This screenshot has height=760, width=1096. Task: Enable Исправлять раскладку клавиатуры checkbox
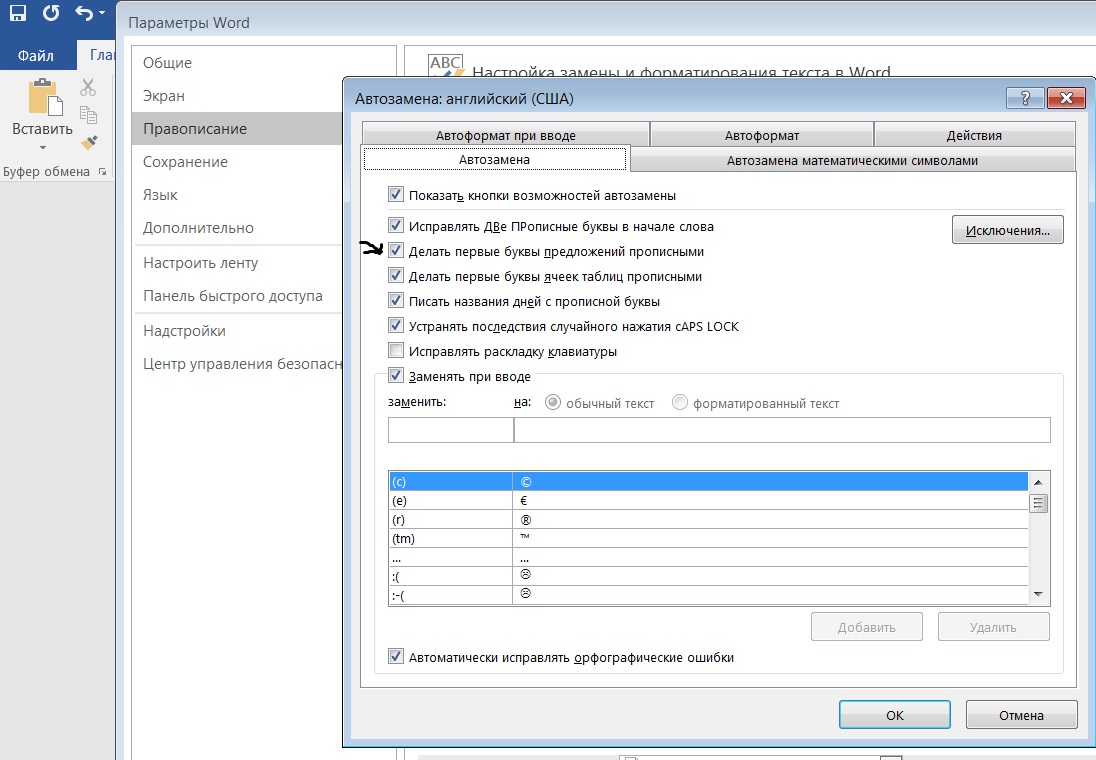396,350
